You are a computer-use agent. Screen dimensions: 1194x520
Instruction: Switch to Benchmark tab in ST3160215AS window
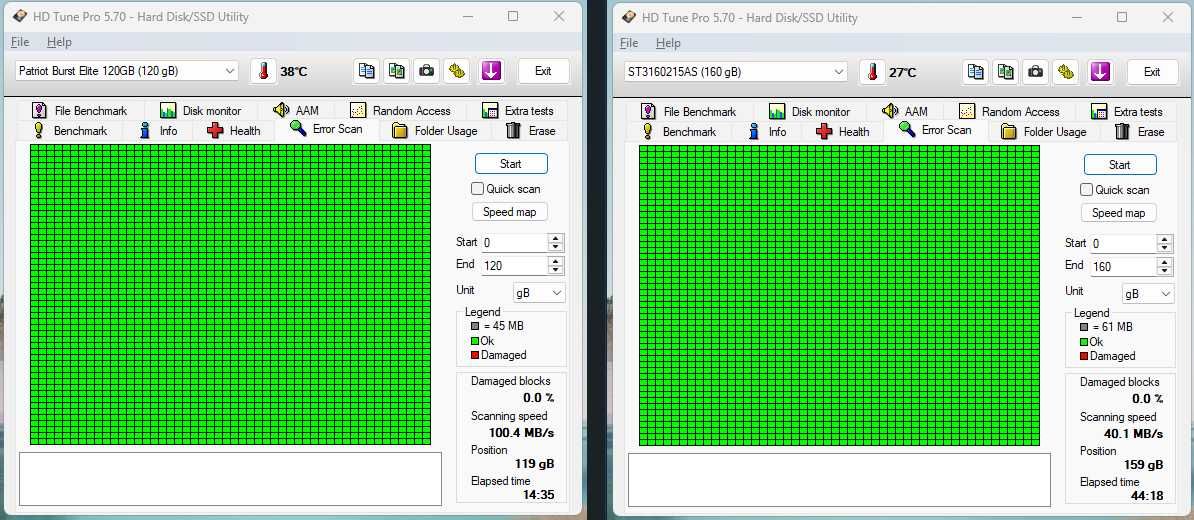(680, 132)
